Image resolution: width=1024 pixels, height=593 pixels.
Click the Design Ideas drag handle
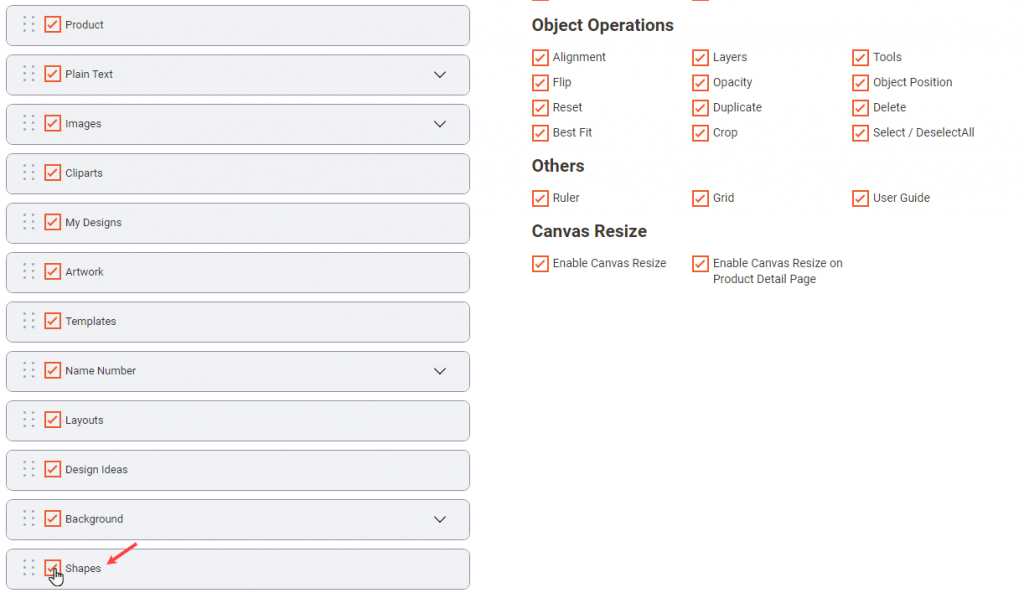coord(29,469)
